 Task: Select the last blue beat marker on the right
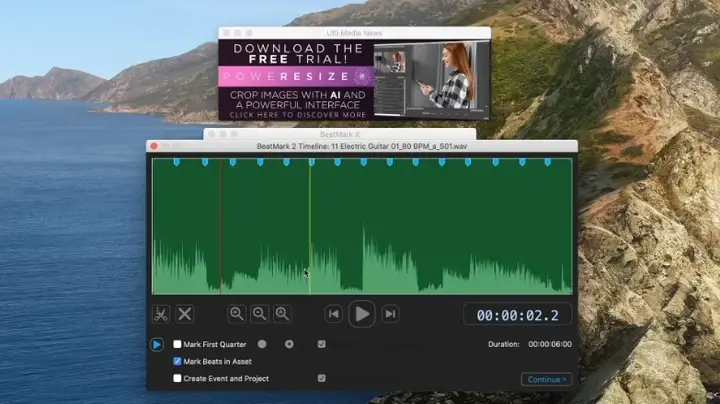pyautogui.click(x=547, y=162)
